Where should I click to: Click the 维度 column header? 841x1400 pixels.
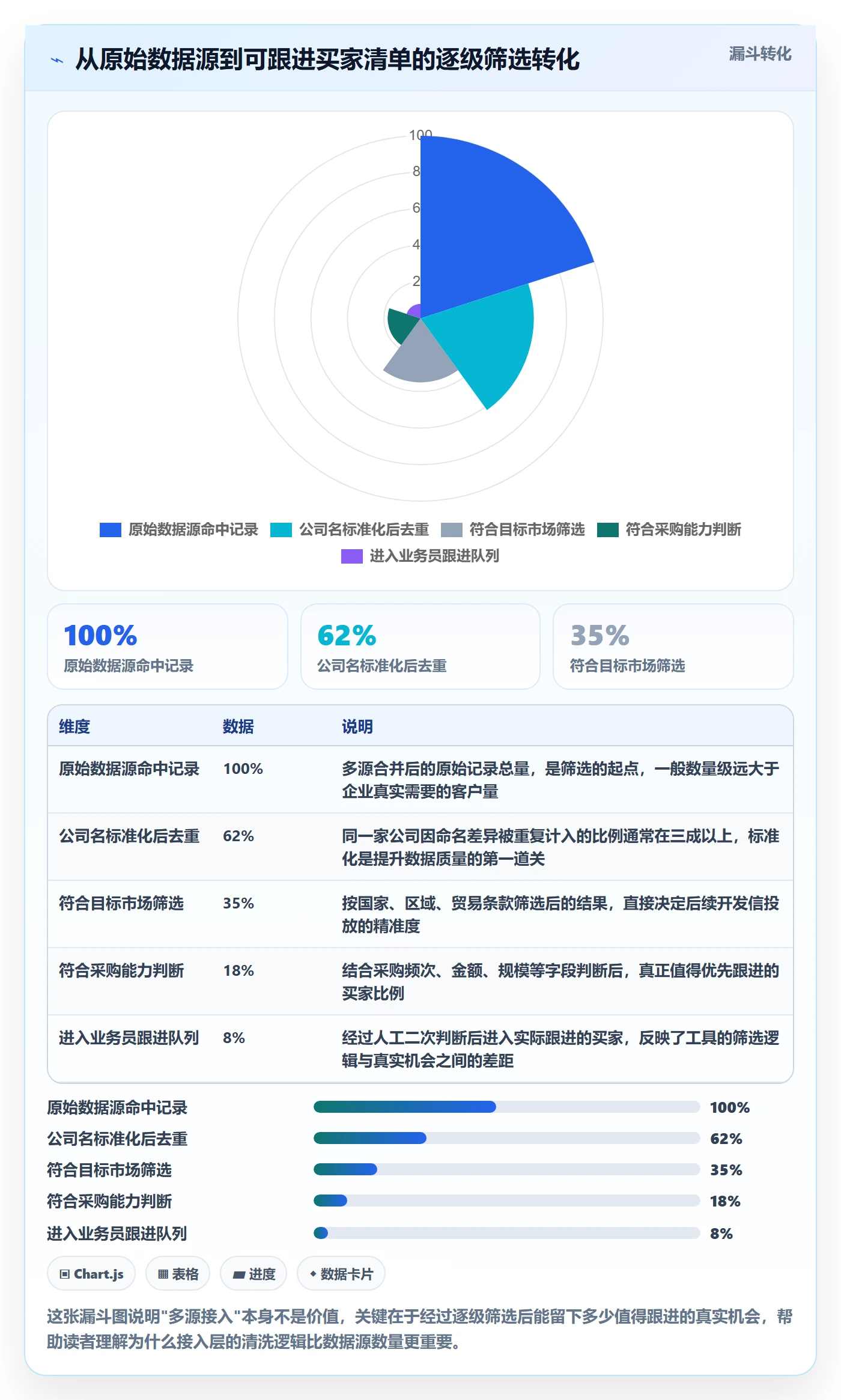[x=74, y=726]
